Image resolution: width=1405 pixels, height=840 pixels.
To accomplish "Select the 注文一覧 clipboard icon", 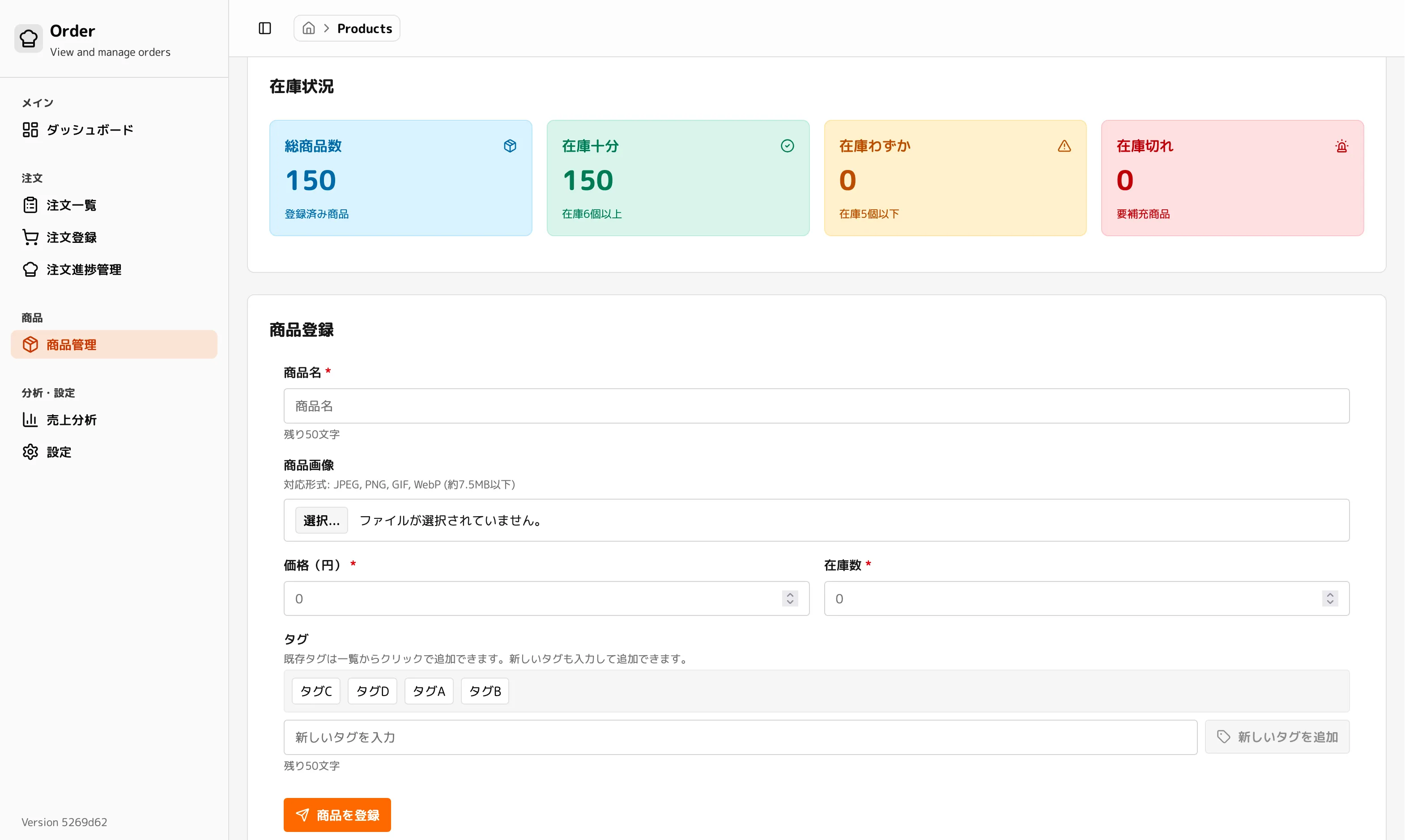I will click(30, 205).
